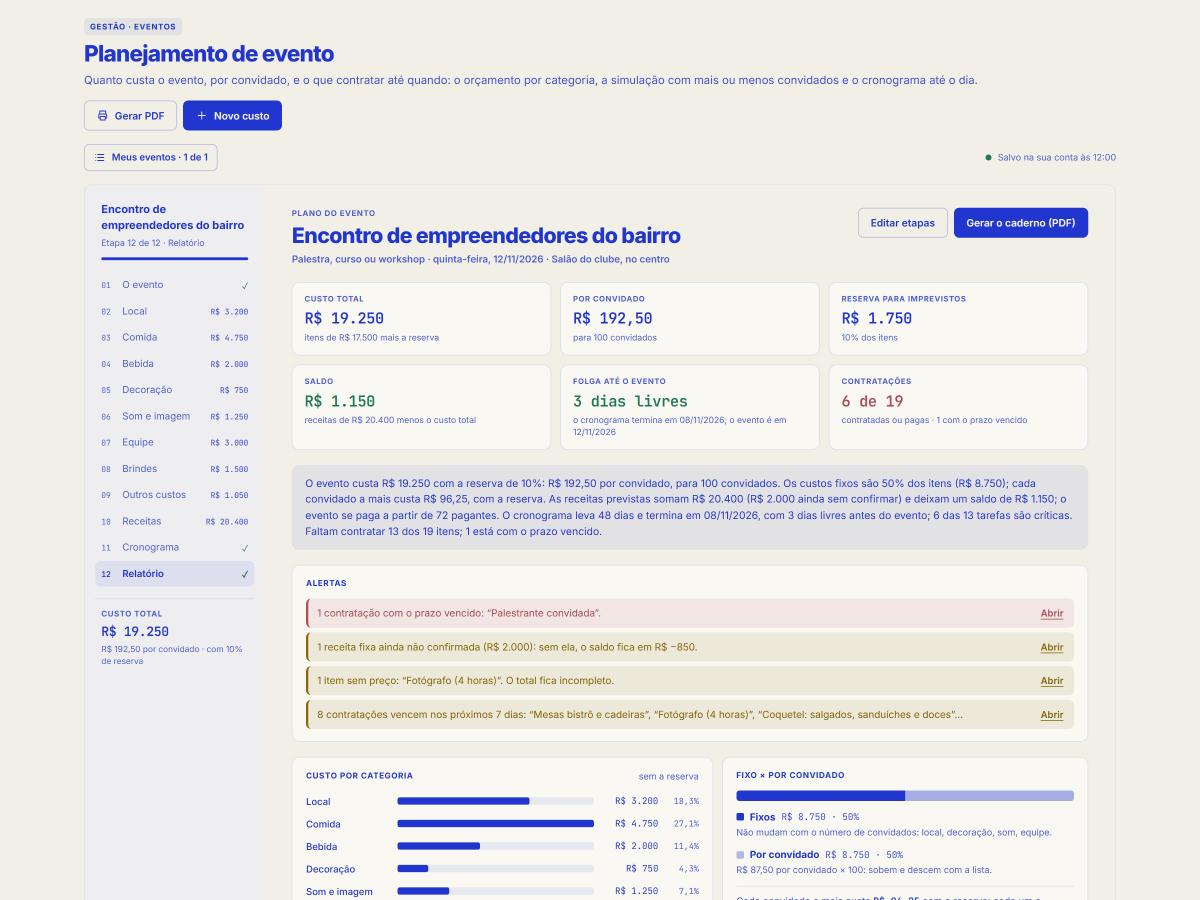Go to step 09 Outros custos
Image resolution: width=1200 pixels, height=900 pixels.
tap(175, 495)
